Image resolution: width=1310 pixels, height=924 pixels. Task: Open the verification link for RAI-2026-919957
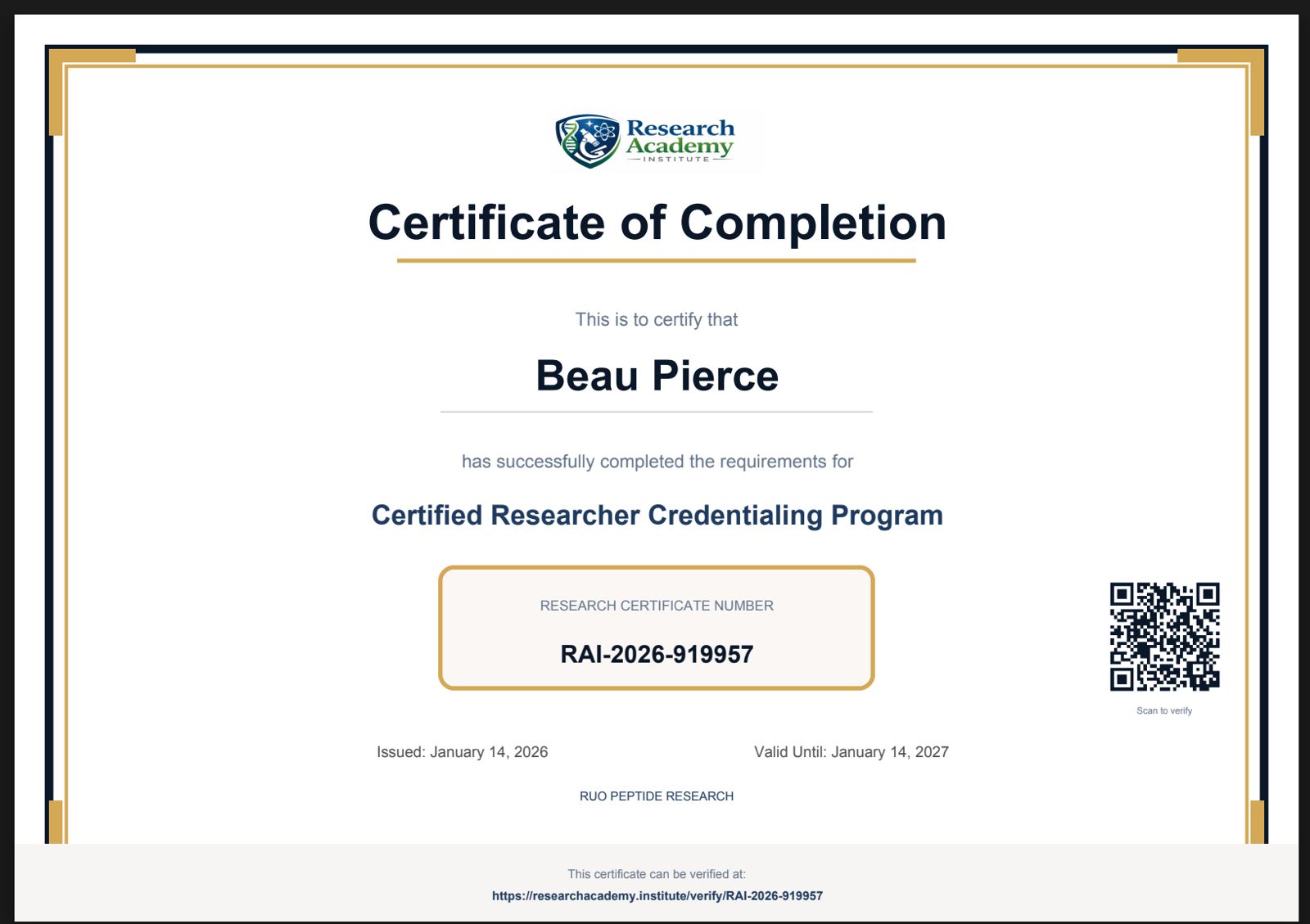click(657, 895)
